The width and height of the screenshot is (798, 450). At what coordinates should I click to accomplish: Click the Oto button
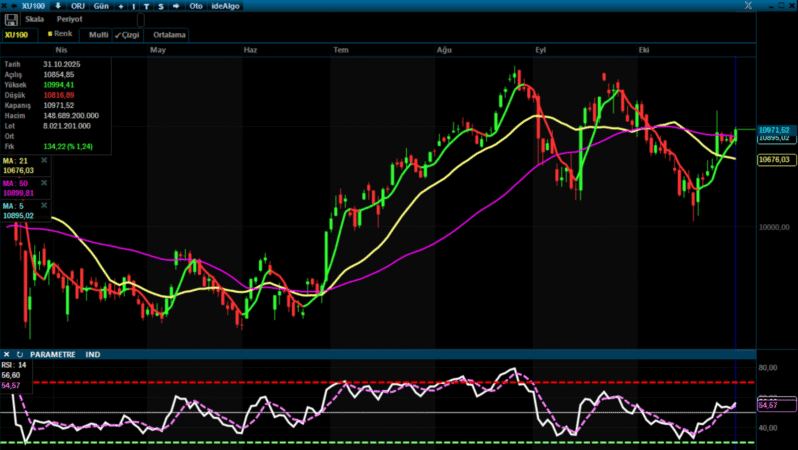click(x=196, y=6)
